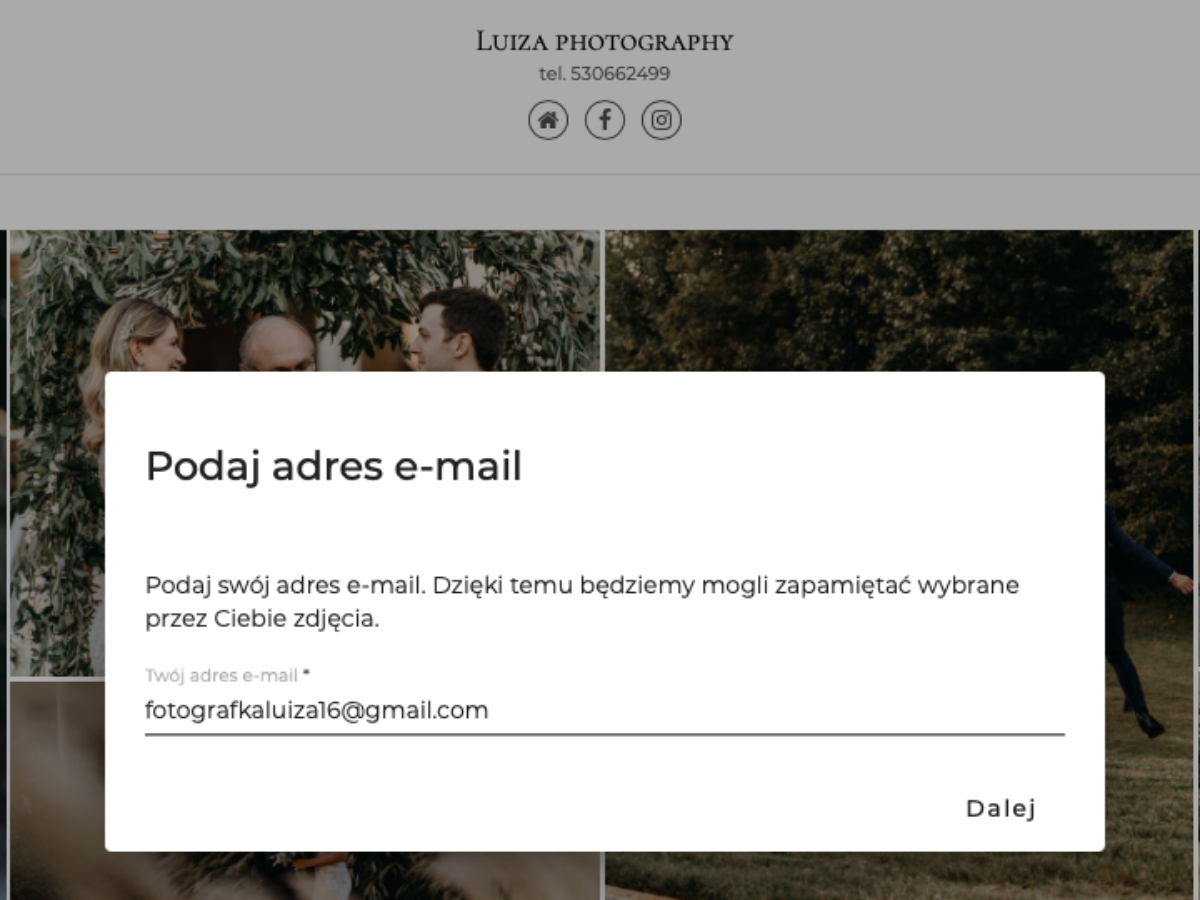Viewport: 1200px width, 900px height.
Task: Click the bald officiant in ceremony photo
Action: pos(277,344)
